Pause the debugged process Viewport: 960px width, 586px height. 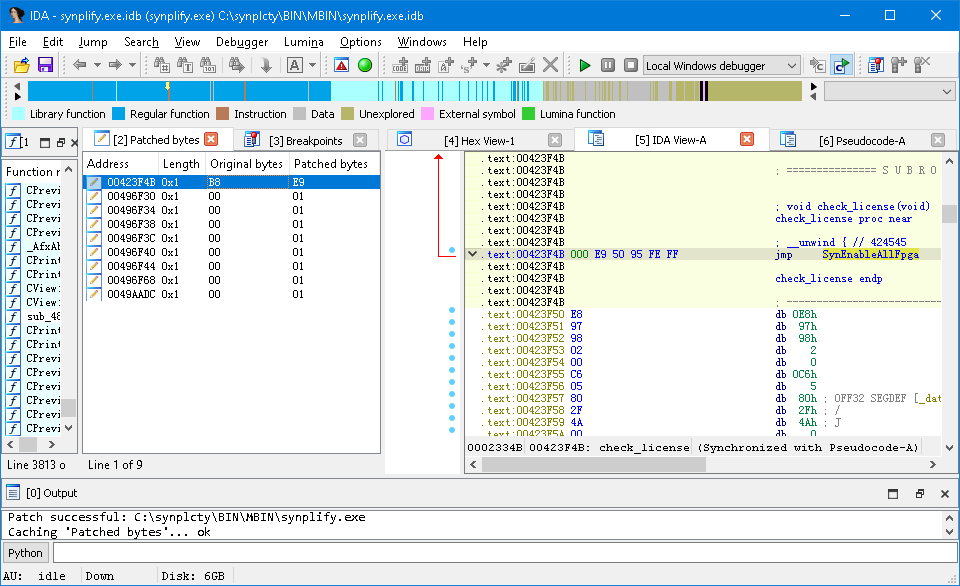pos(608,65)
